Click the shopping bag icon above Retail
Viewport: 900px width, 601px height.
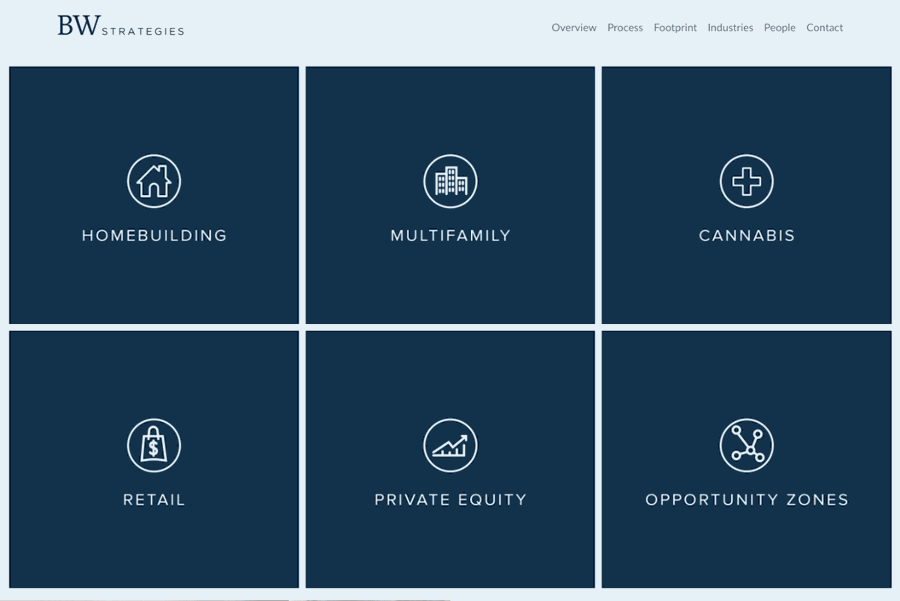click(154, 445)
